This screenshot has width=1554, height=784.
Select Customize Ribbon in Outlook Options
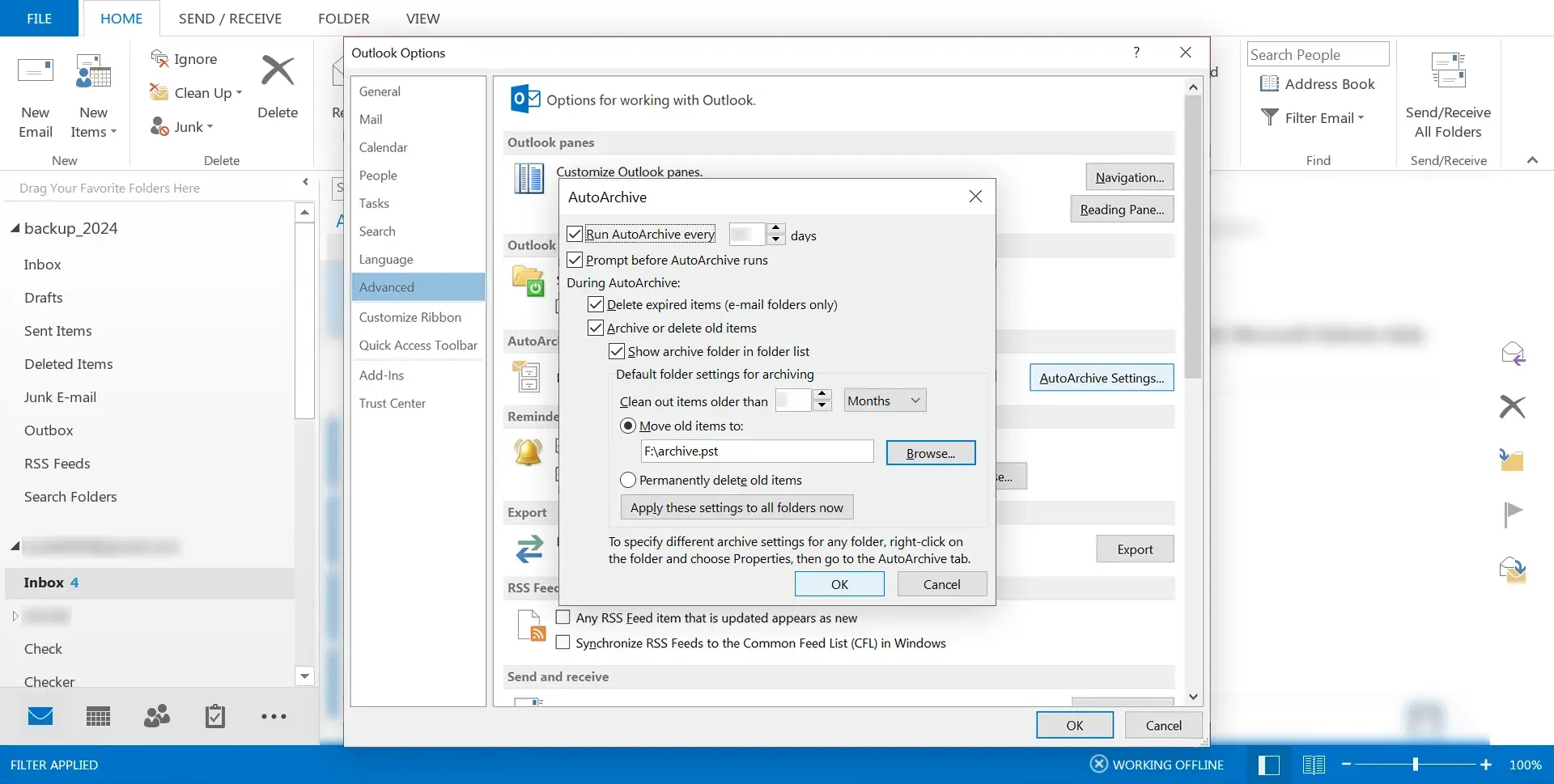pyautogui.click(x=418, y=317)
